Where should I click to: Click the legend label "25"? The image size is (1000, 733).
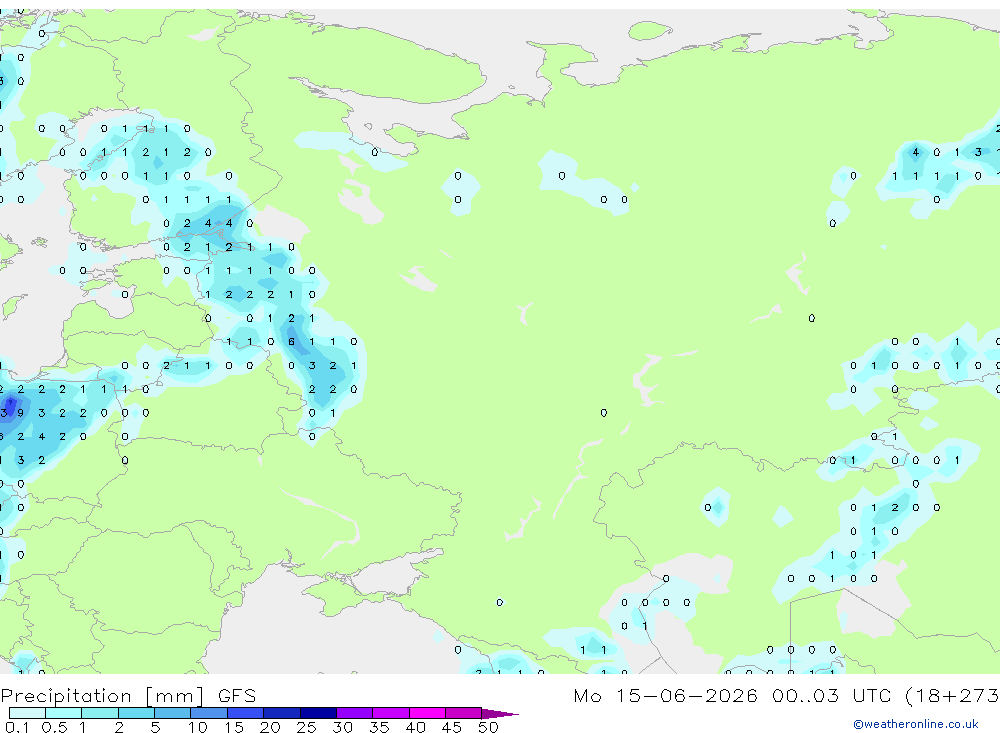tap(306, 727)
